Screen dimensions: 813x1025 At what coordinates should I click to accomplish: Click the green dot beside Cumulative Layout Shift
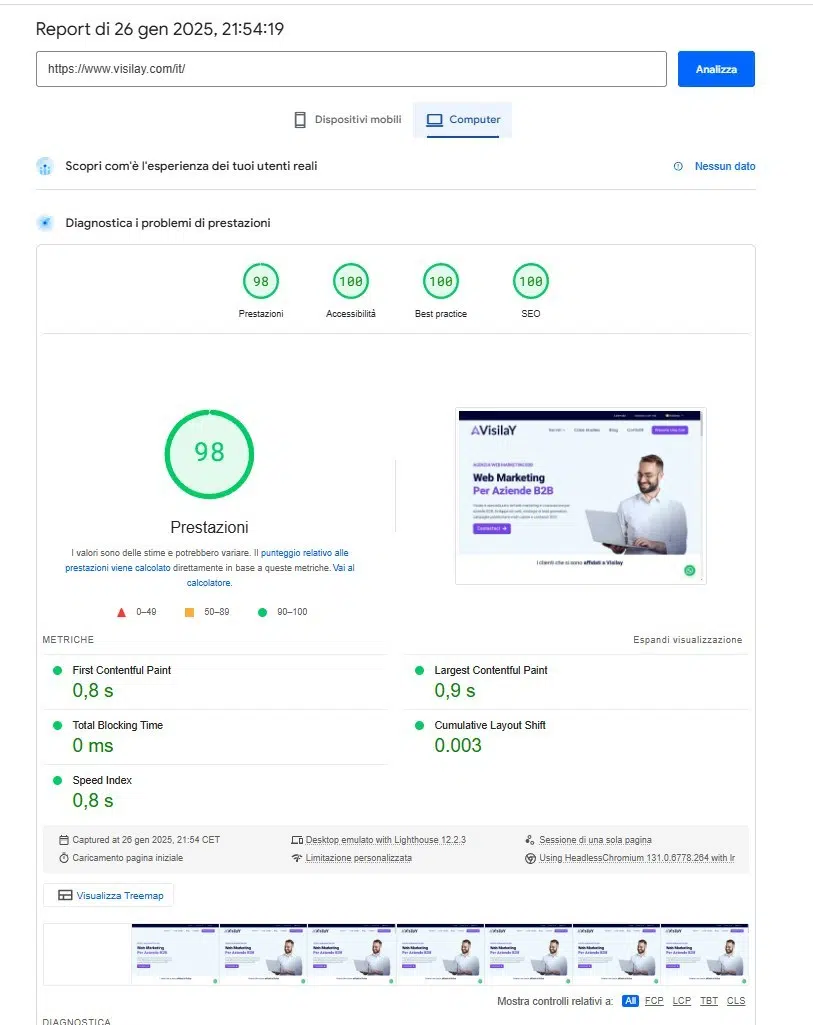(x=420, y=725)
